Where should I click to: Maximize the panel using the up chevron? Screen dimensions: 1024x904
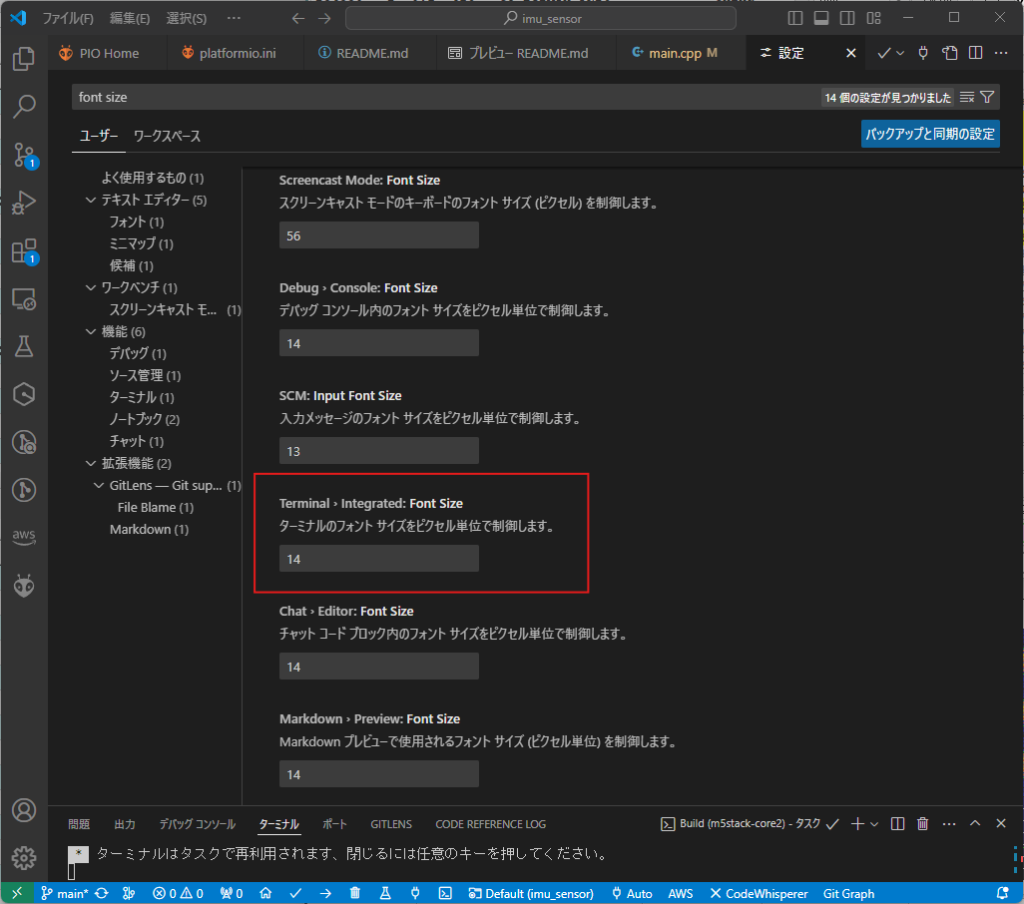(x=976, y=824)
